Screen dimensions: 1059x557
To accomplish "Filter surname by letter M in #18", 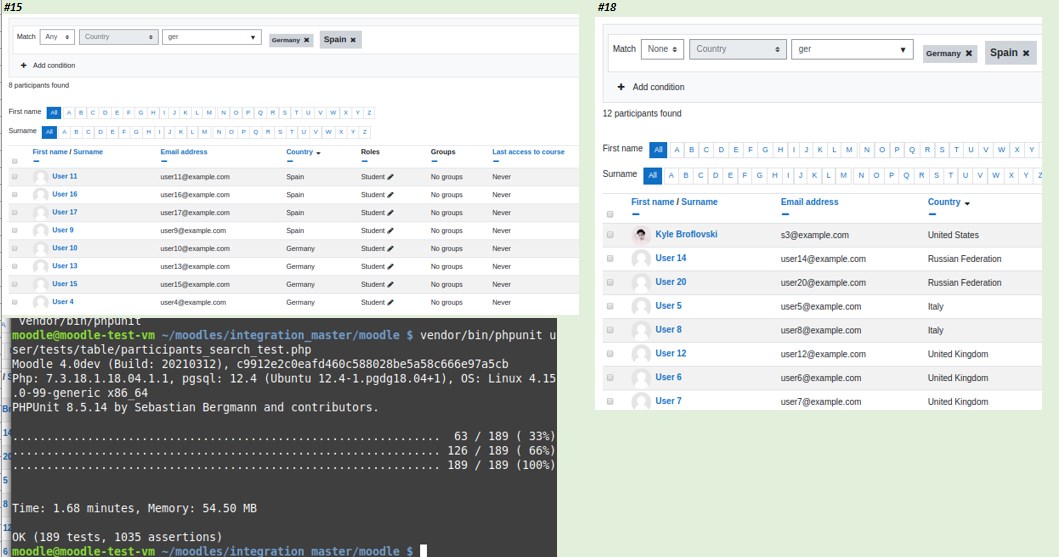I will point(844,176).
